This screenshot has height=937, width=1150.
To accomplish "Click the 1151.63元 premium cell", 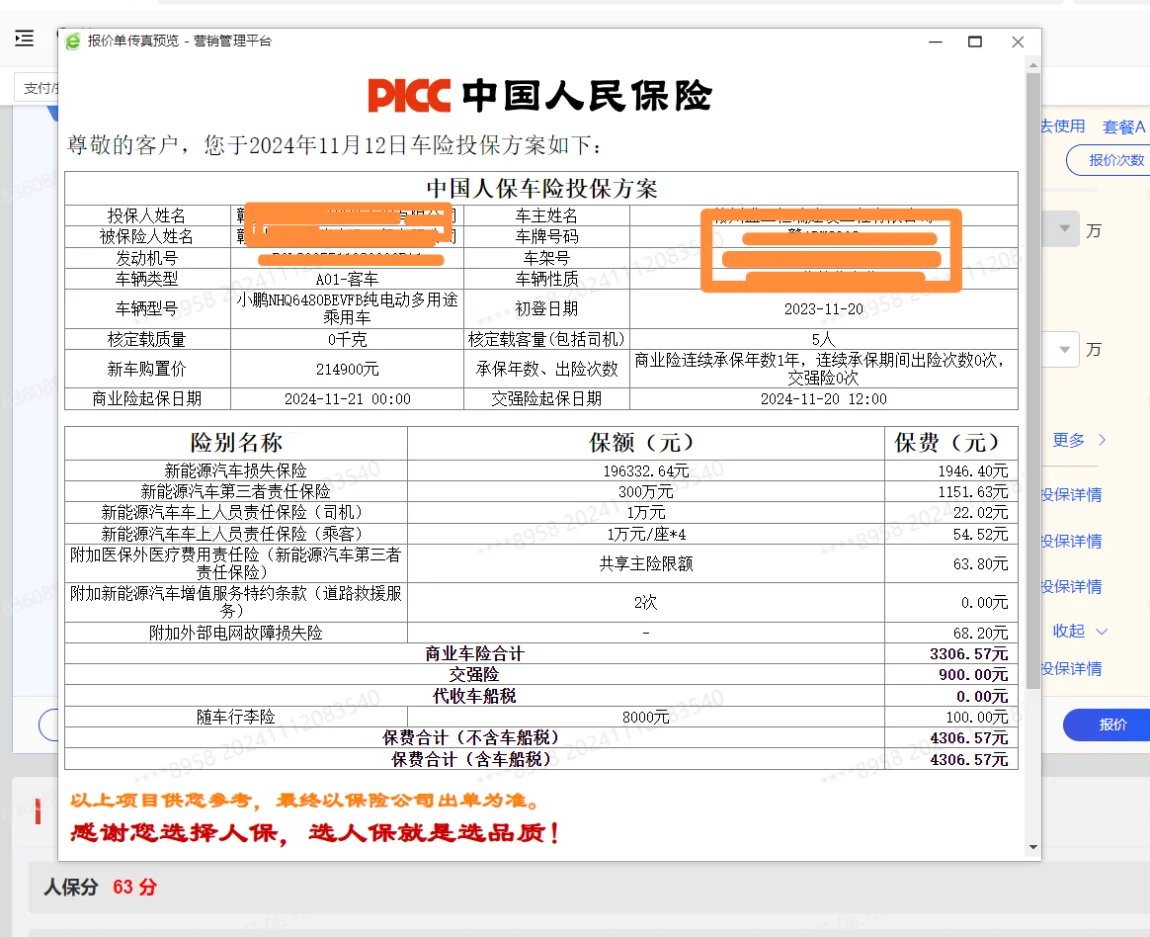I will tap(973, 491).
